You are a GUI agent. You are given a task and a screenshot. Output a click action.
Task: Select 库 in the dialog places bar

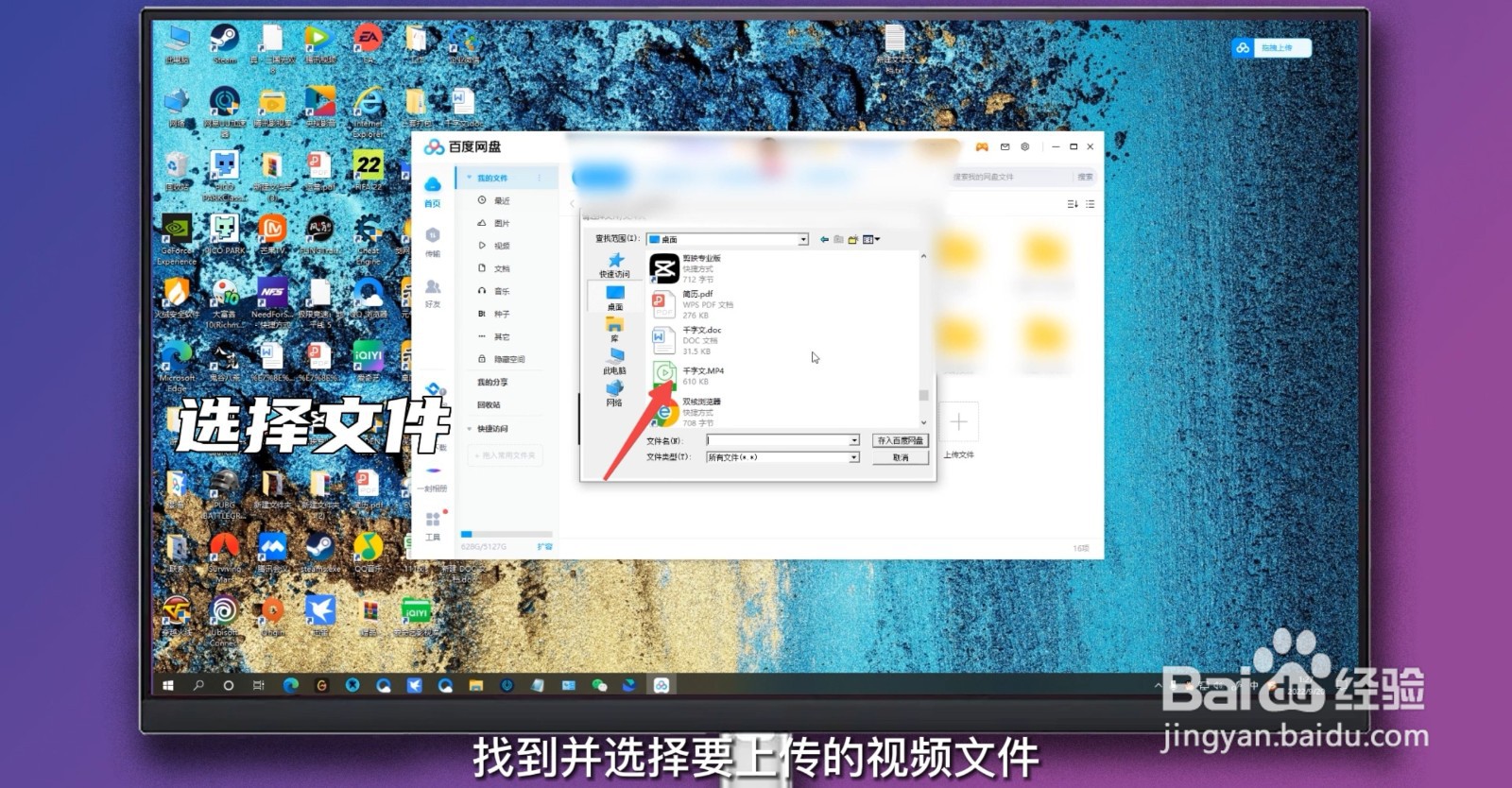[614, 330]
